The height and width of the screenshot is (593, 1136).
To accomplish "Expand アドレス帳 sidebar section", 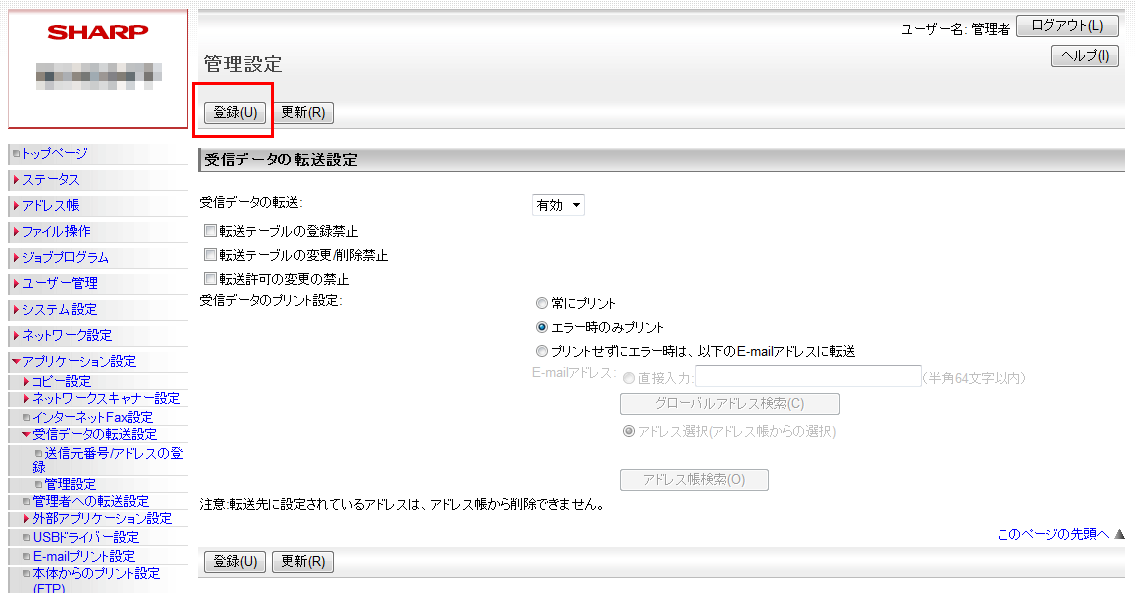I will click(51, 205).
